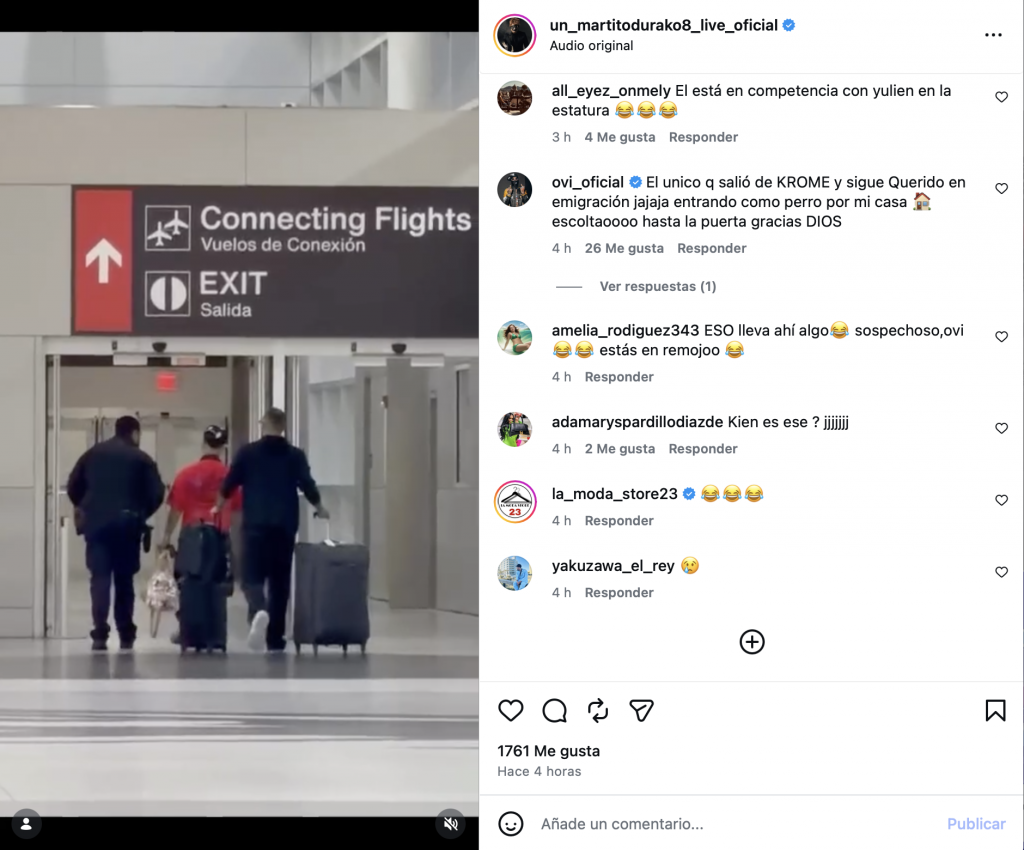Share post with the paper plane icon
Viewport: 1024px width, 850px height.
[641, 710]
